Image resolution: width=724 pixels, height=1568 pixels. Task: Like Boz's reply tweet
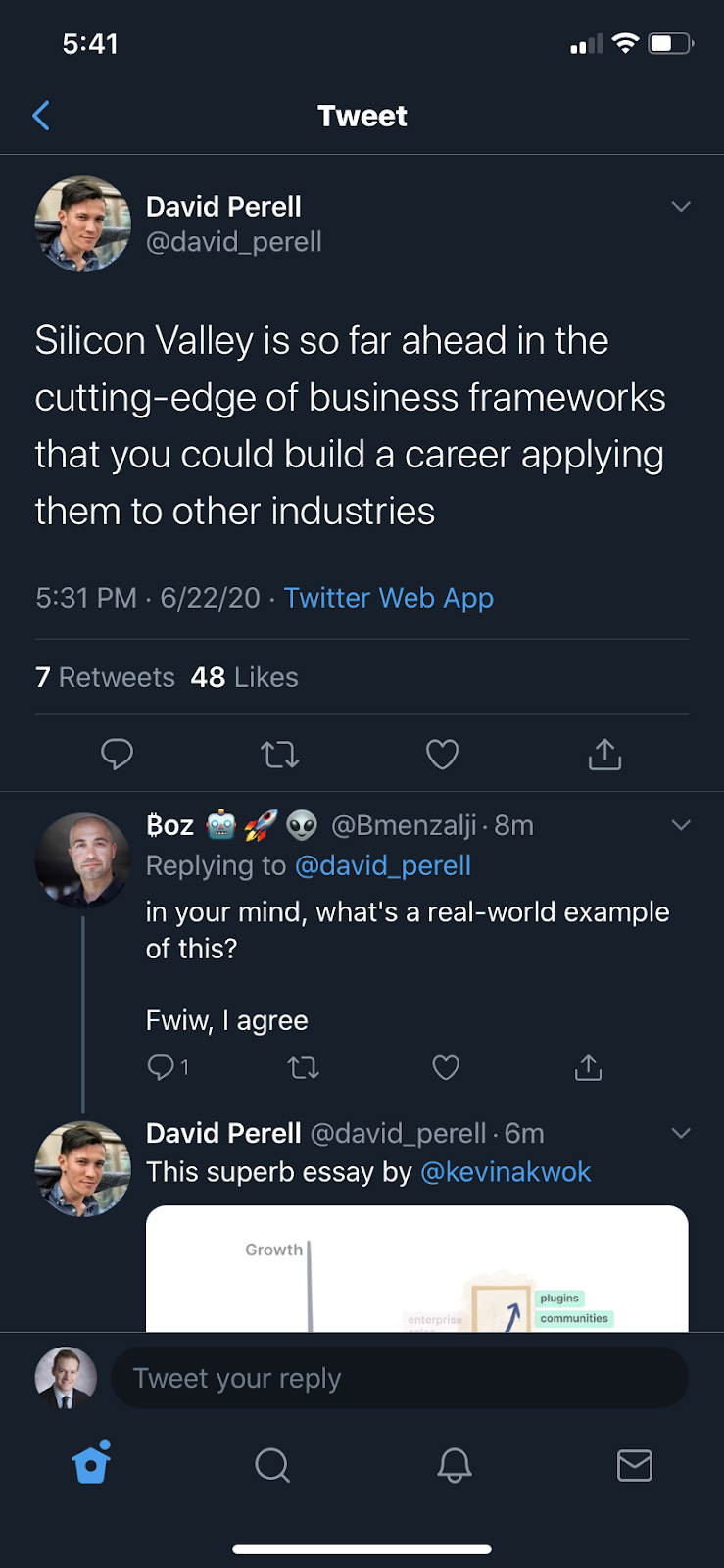[446, 1067]
